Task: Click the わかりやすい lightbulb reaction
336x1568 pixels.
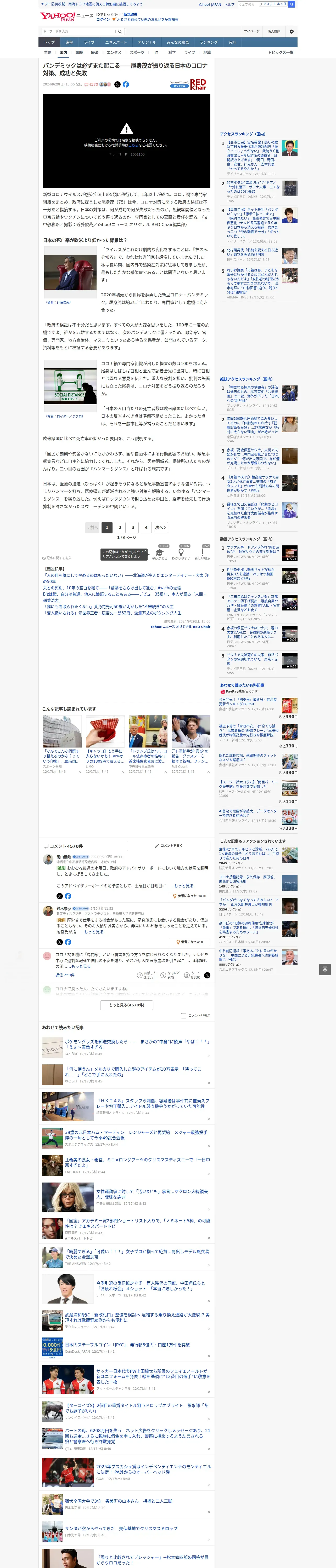Action: [181, 553]
